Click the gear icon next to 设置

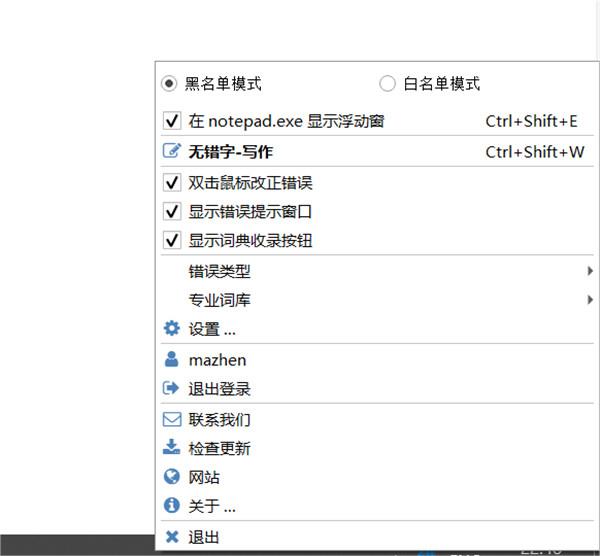[x=171, y=329]
